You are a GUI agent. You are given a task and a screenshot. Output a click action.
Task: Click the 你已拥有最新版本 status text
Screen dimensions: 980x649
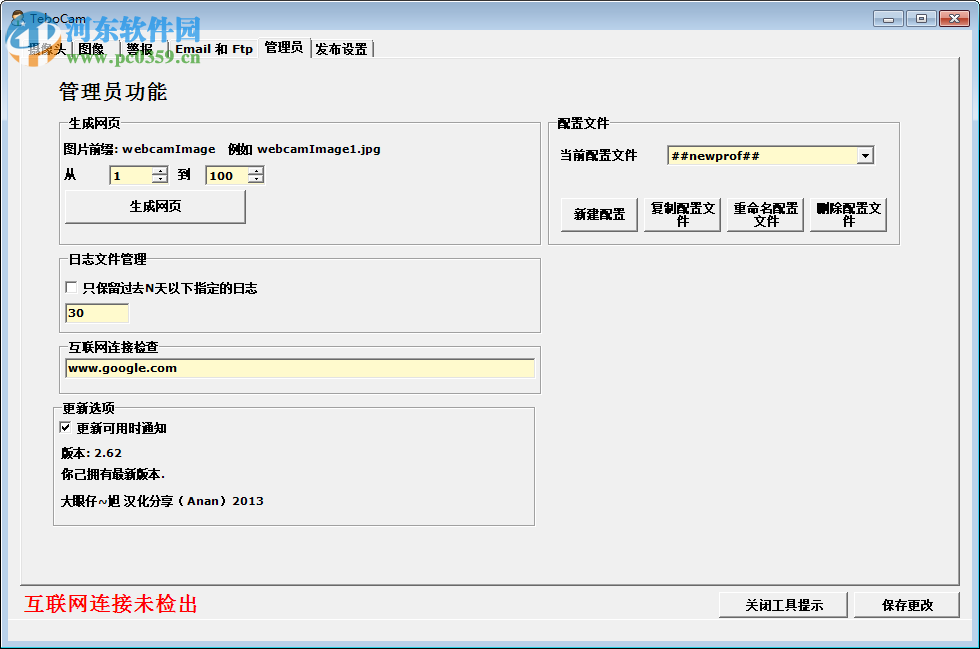pyautogui.click(x=113, y=474)
